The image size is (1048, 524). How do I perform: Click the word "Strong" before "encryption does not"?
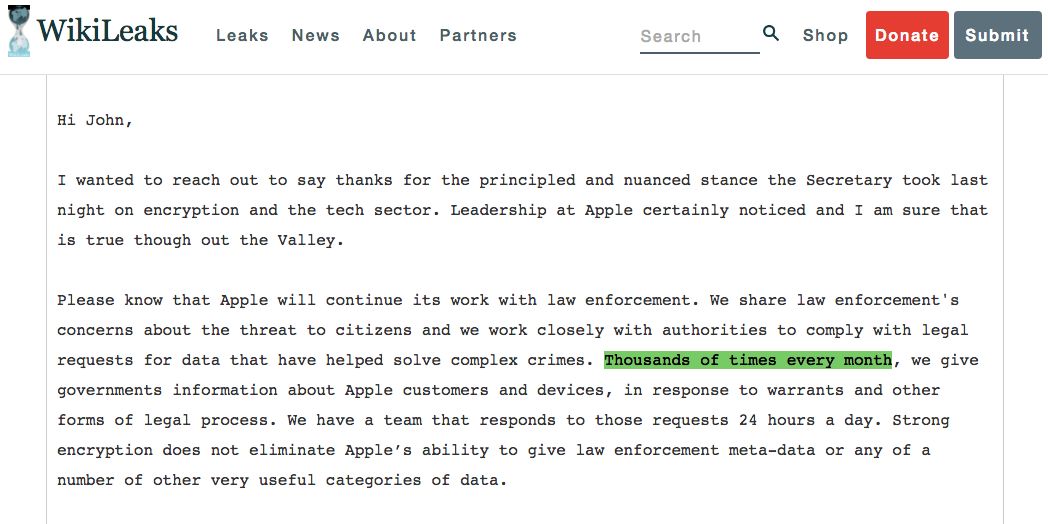(x=921, y=420)
